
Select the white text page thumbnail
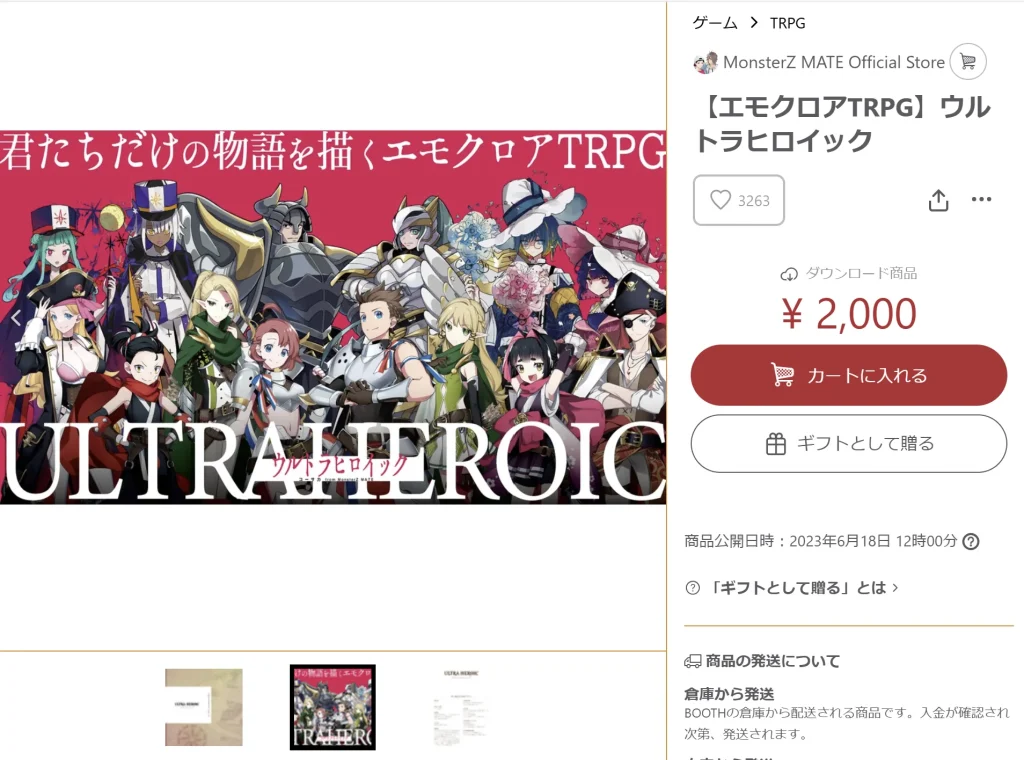coord(462,707)
